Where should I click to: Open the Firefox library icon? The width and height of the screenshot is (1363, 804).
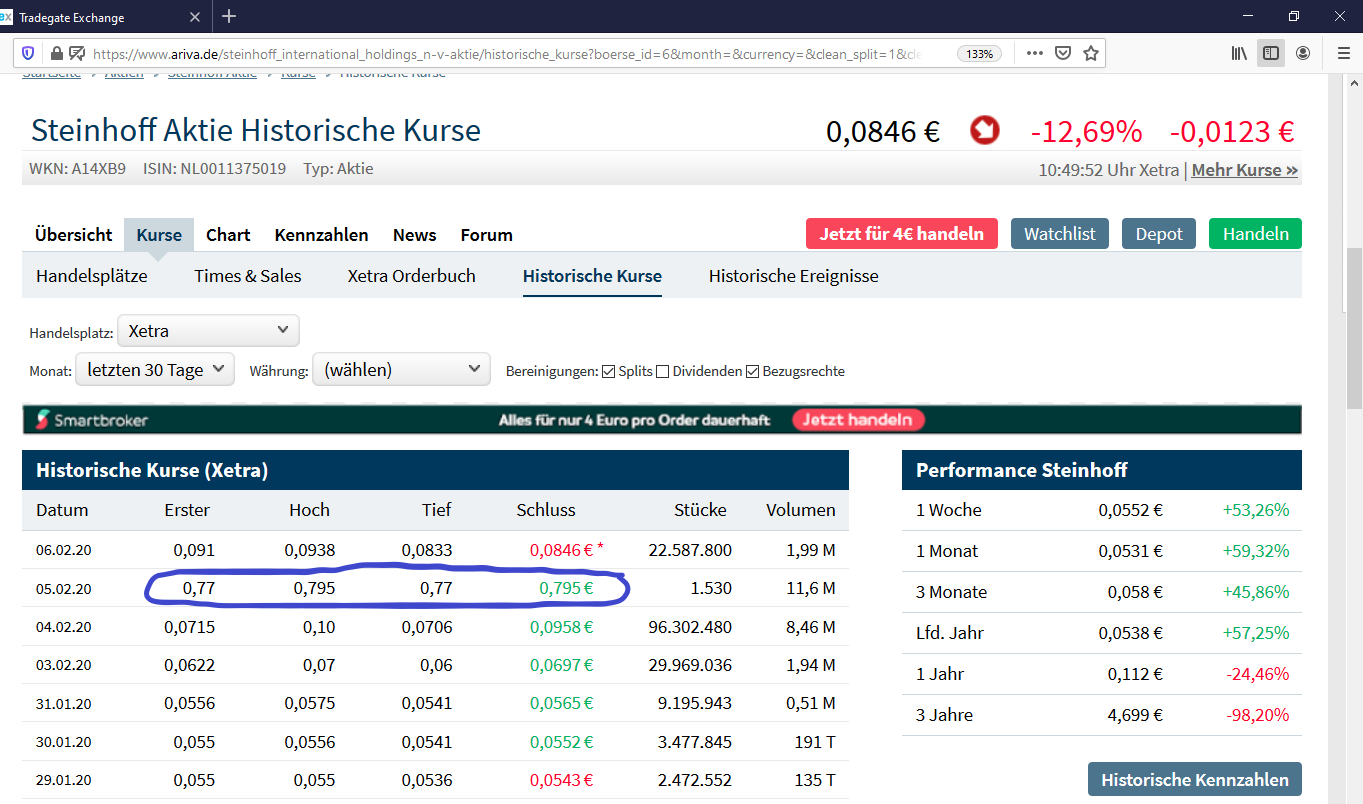[x=1239, y=53]
